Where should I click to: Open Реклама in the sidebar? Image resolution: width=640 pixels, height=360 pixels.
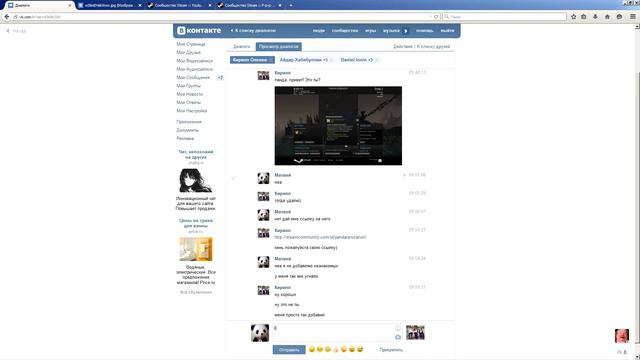click(185, 139)
